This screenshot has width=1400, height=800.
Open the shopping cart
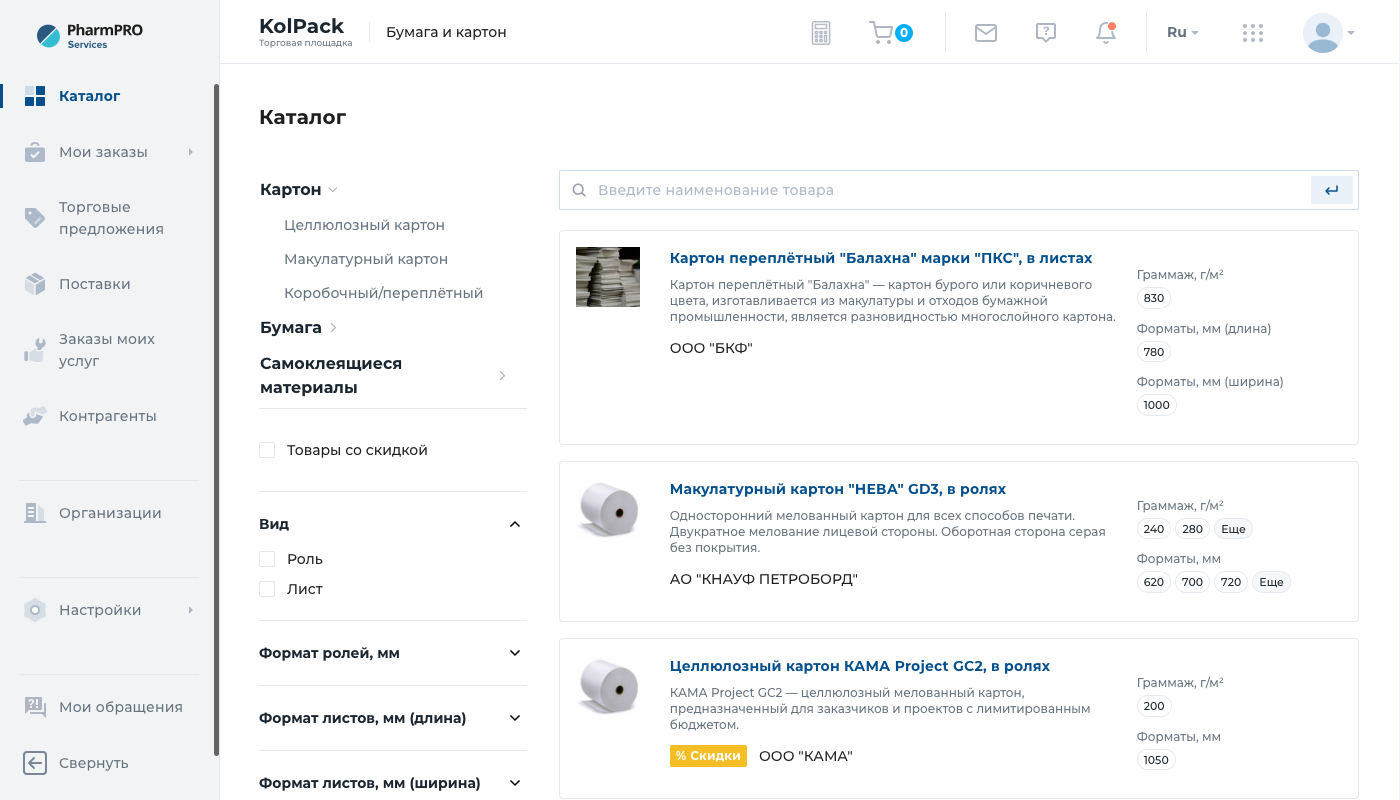(x=890, y=33)
